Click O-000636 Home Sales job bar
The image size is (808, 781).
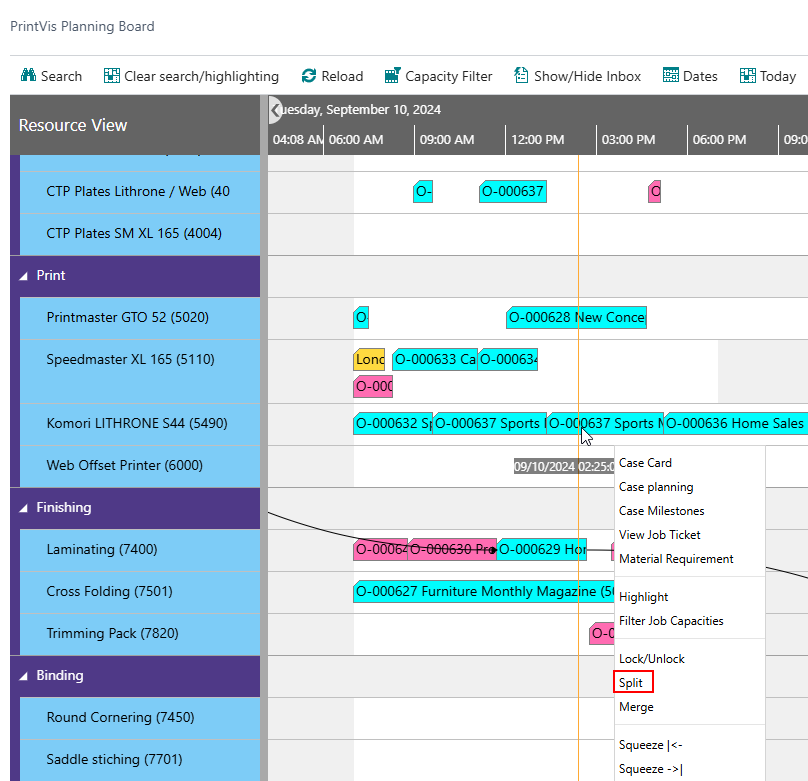pyautogui.click(x=735, y=423)
